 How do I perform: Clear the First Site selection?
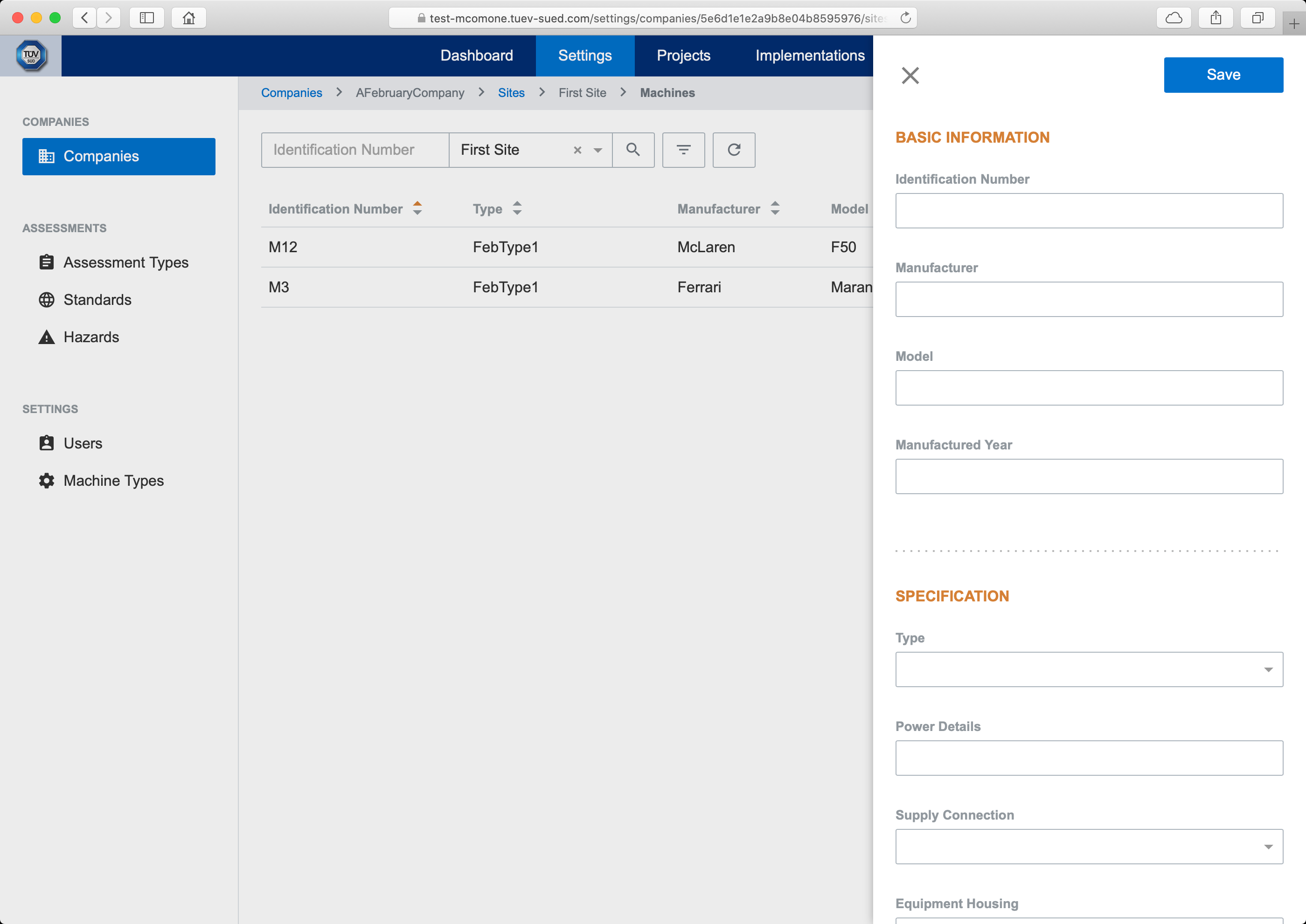pos(577,150)
